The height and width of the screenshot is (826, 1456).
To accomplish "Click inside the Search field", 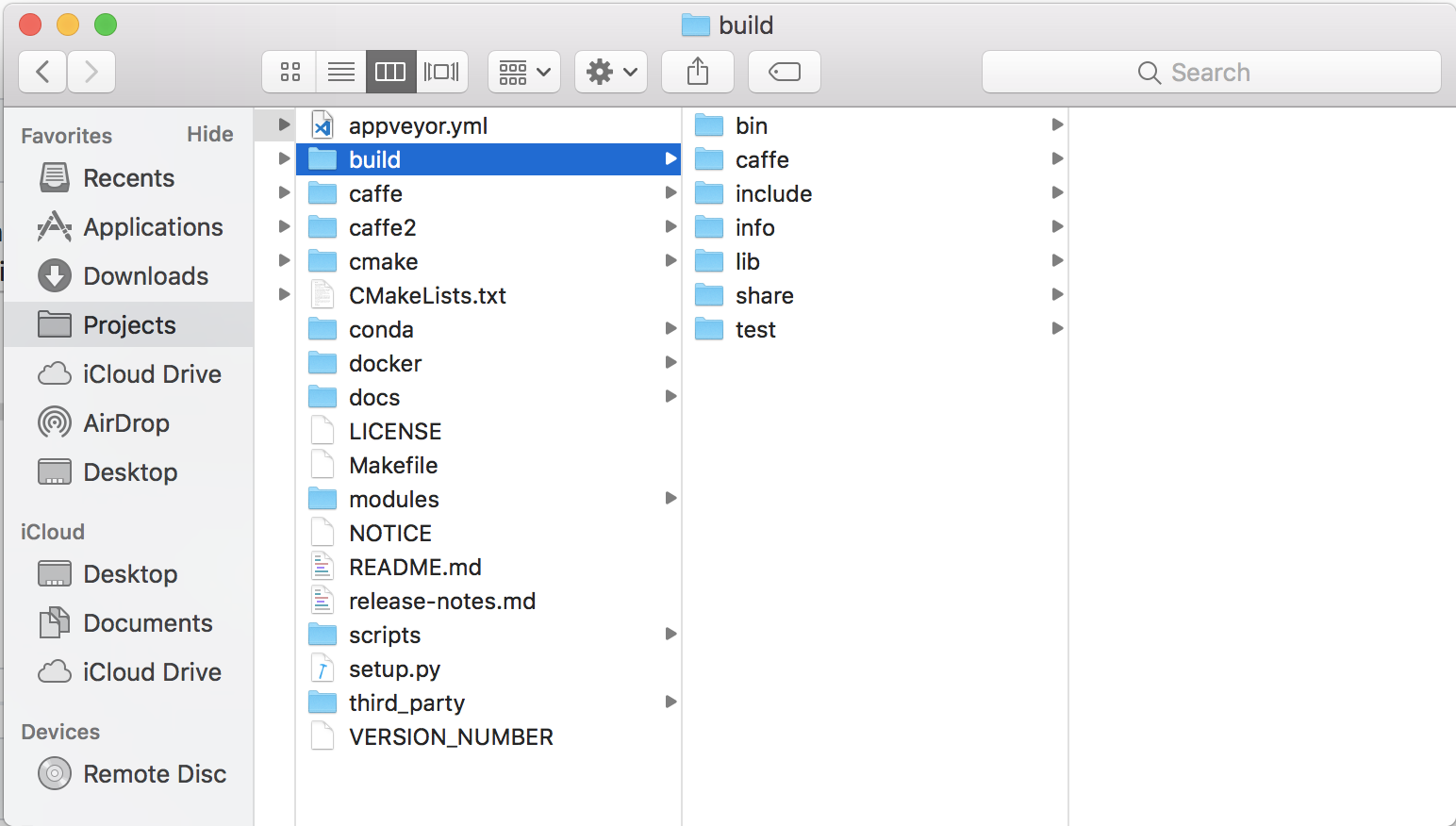I will click(1212, 72).
